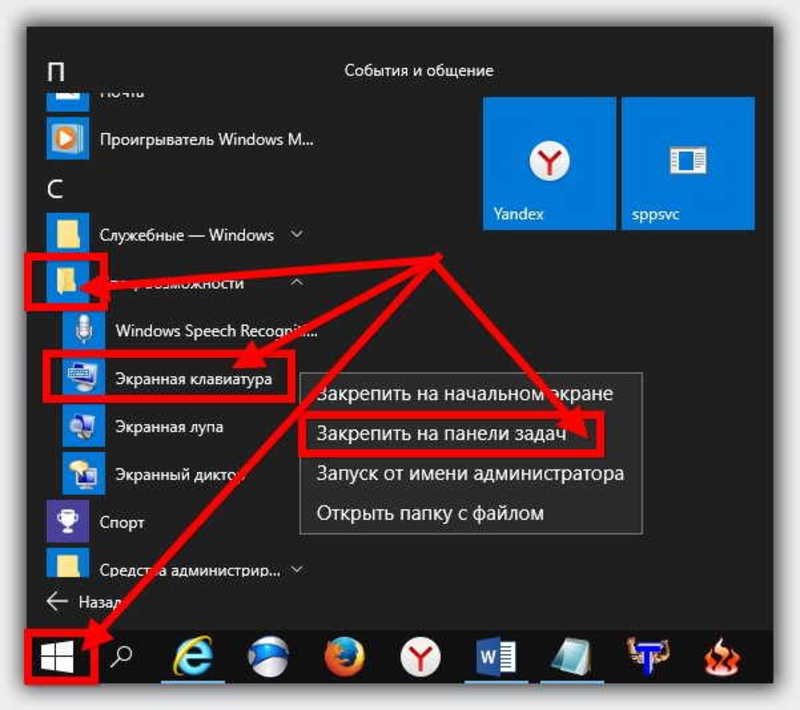Screen dimensions: 800x710
Task: Open Firefox from the taskbar
Action: click(x=344, y=656)
